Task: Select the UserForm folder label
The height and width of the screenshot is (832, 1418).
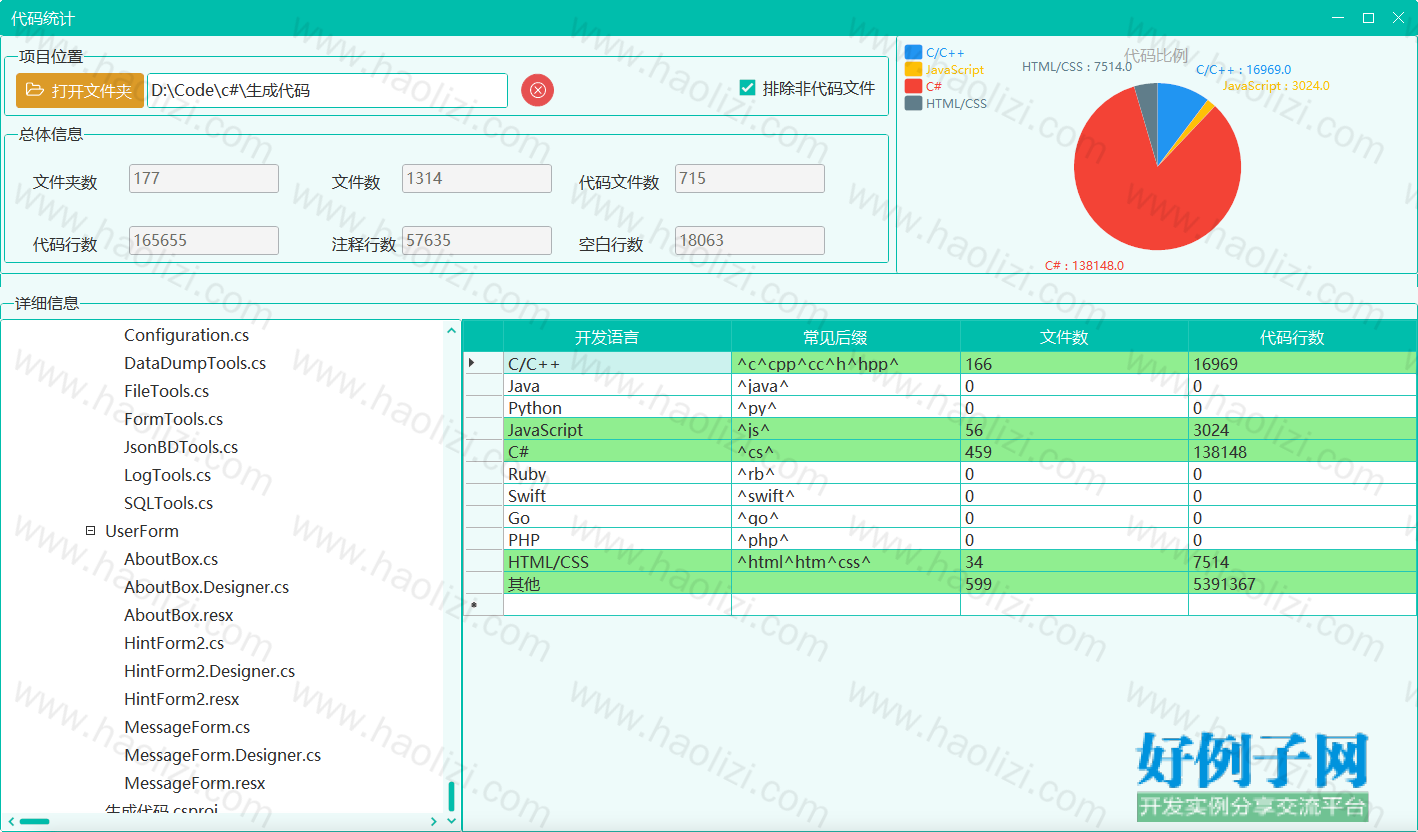Action: coord(142,531)
